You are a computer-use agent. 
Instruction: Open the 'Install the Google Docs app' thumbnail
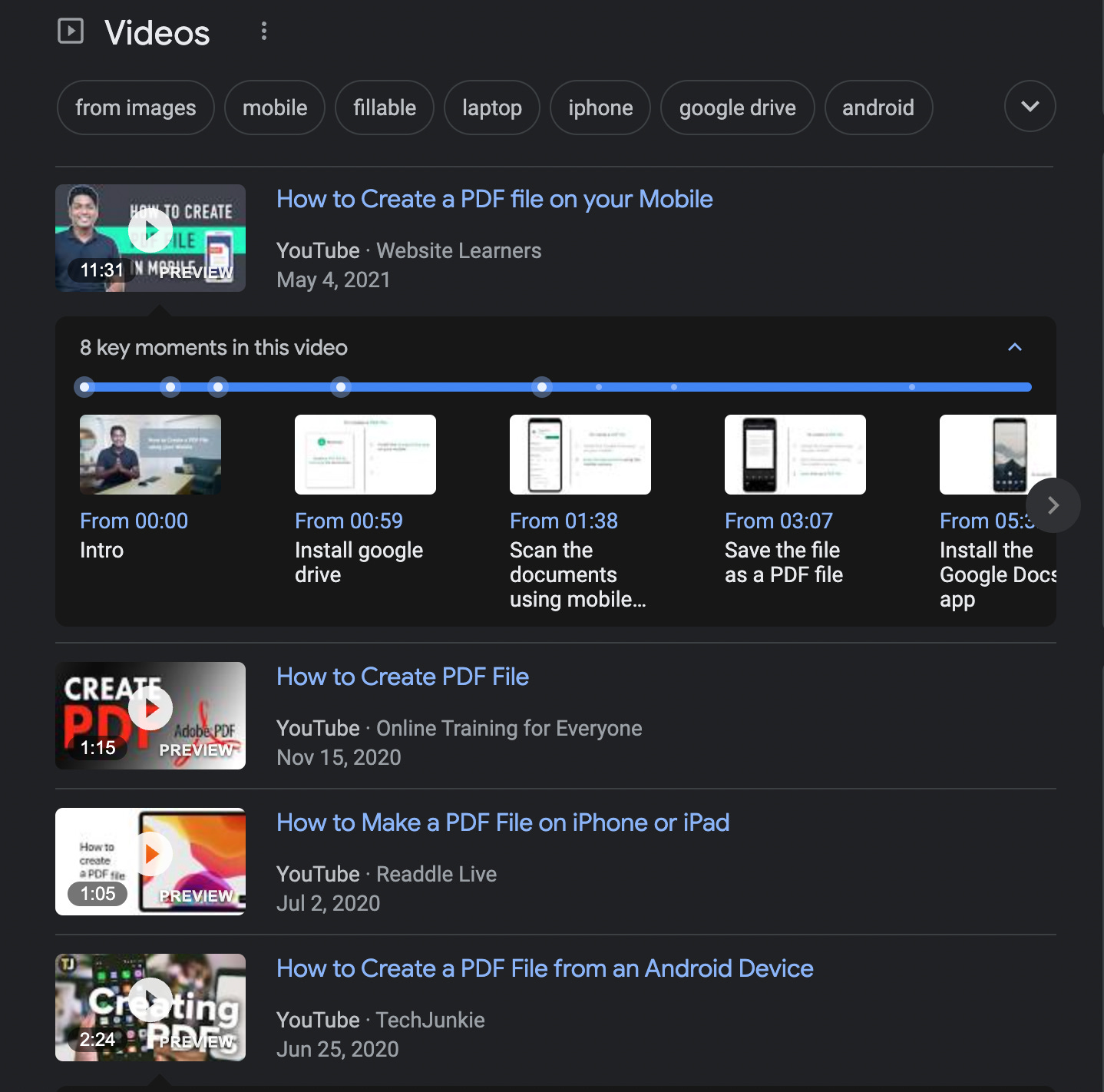click(x=998, y=455)
